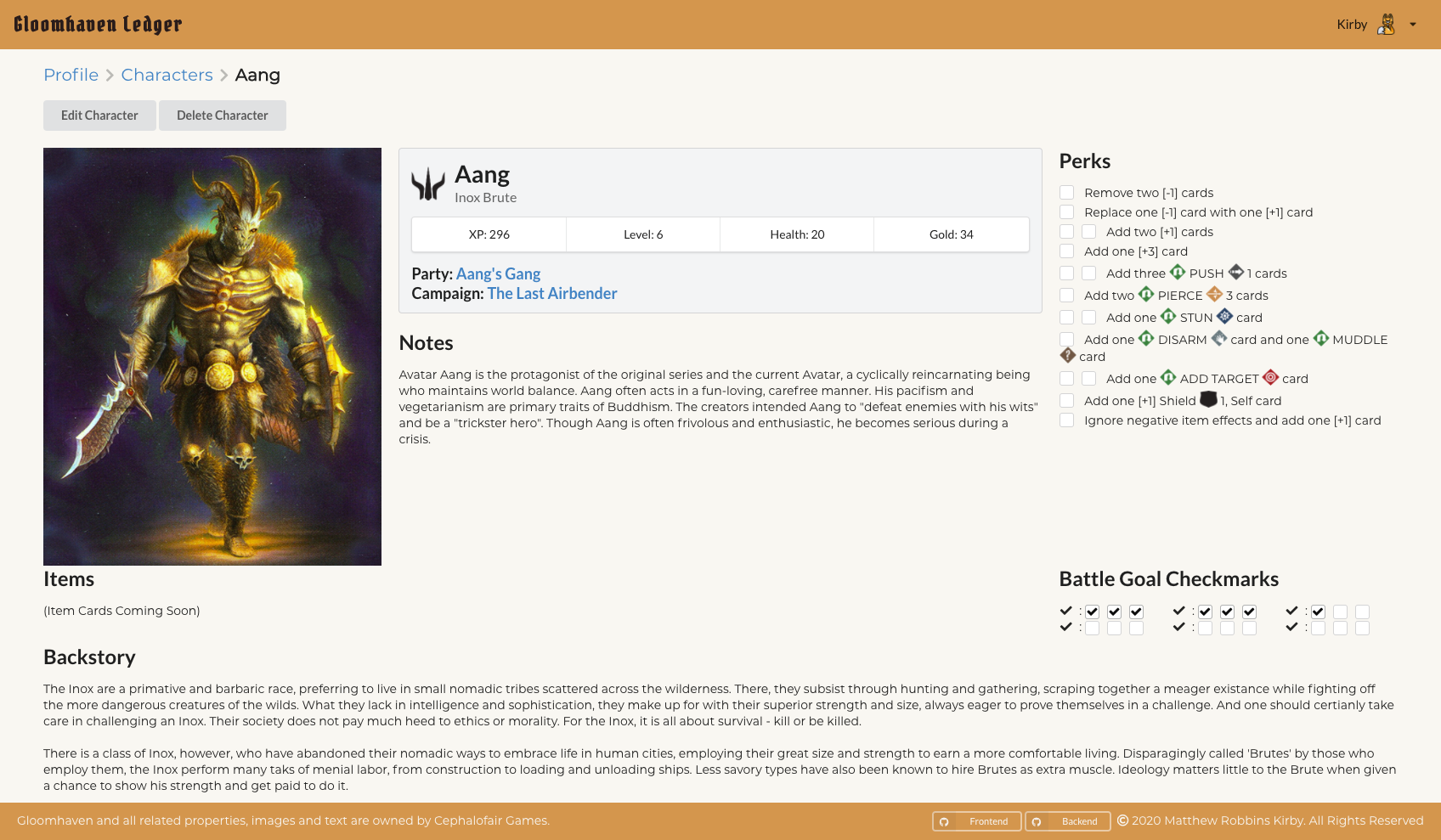Image resolution: width=1441 pixels, height=840 pixels.
Task: Check the 'Add one [+3] card' perk
Action: [1067, 251]
